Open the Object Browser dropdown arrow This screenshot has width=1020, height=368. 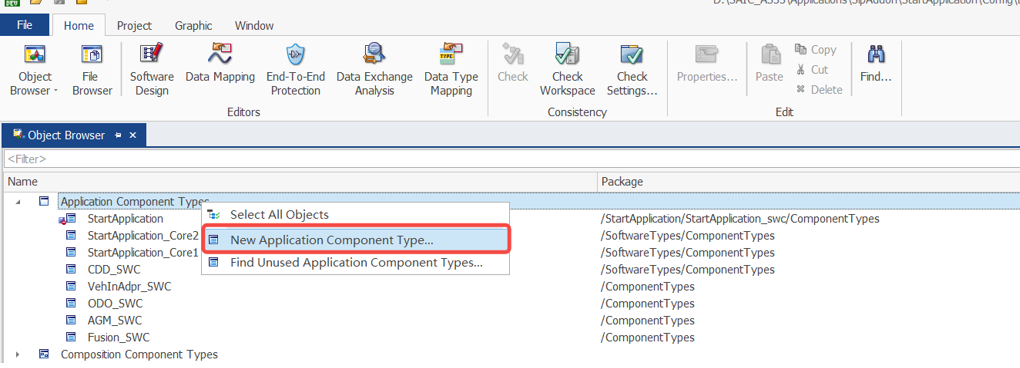coord(55,90)
